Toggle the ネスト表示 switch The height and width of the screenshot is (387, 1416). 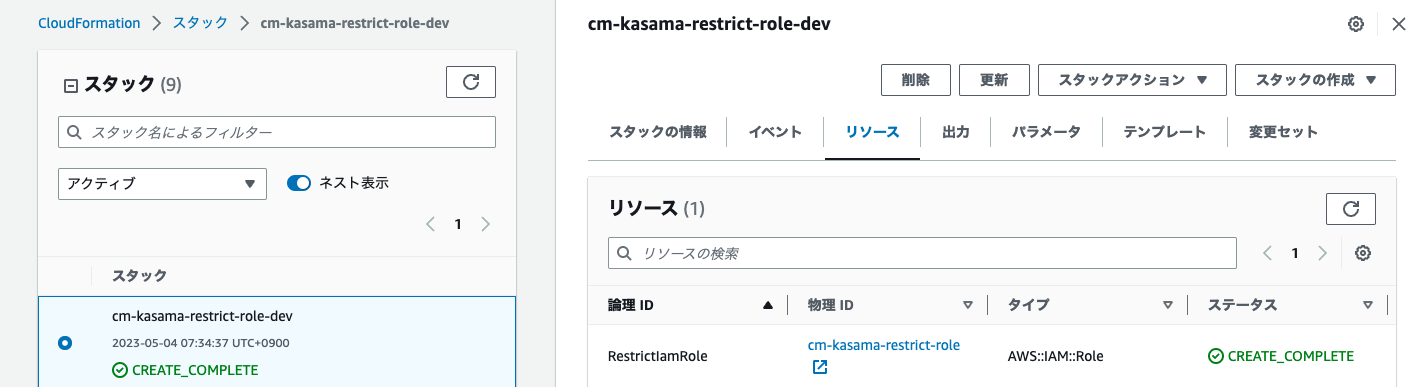[299, 183]
